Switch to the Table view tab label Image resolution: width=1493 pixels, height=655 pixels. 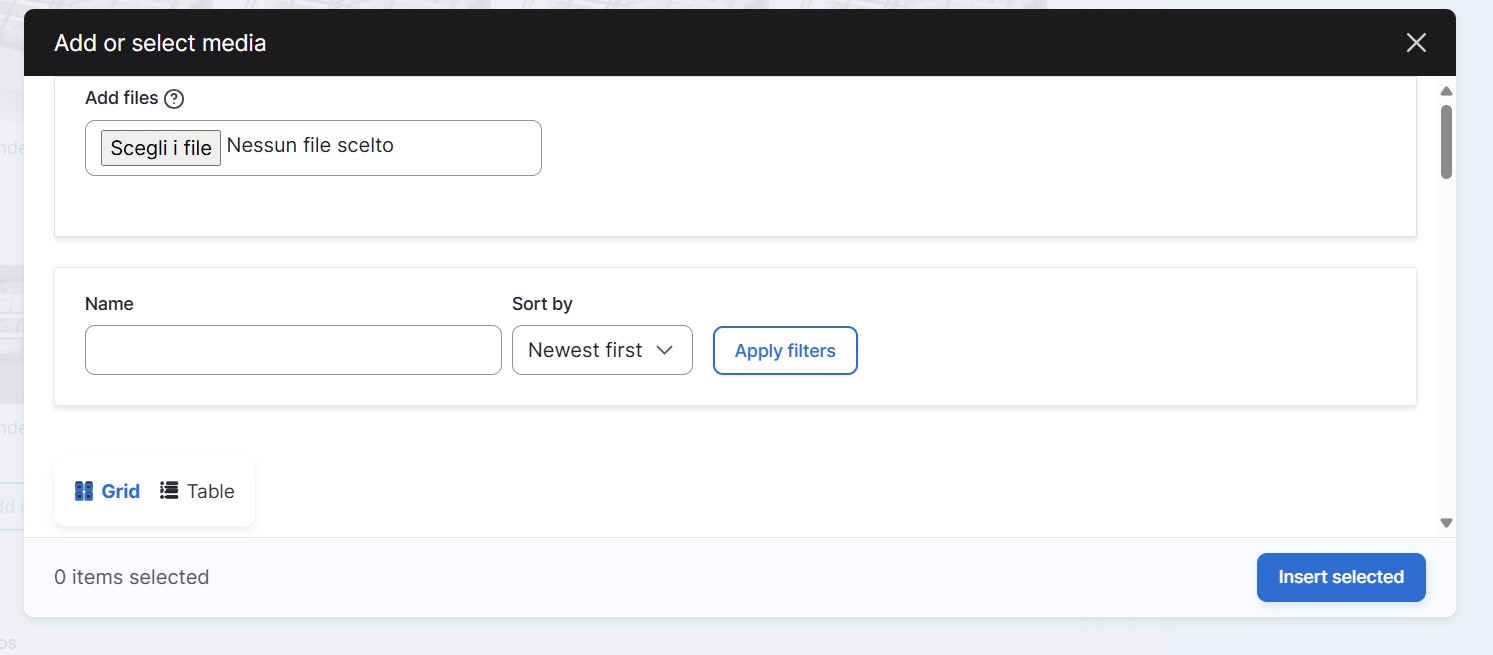click(210, 491)
